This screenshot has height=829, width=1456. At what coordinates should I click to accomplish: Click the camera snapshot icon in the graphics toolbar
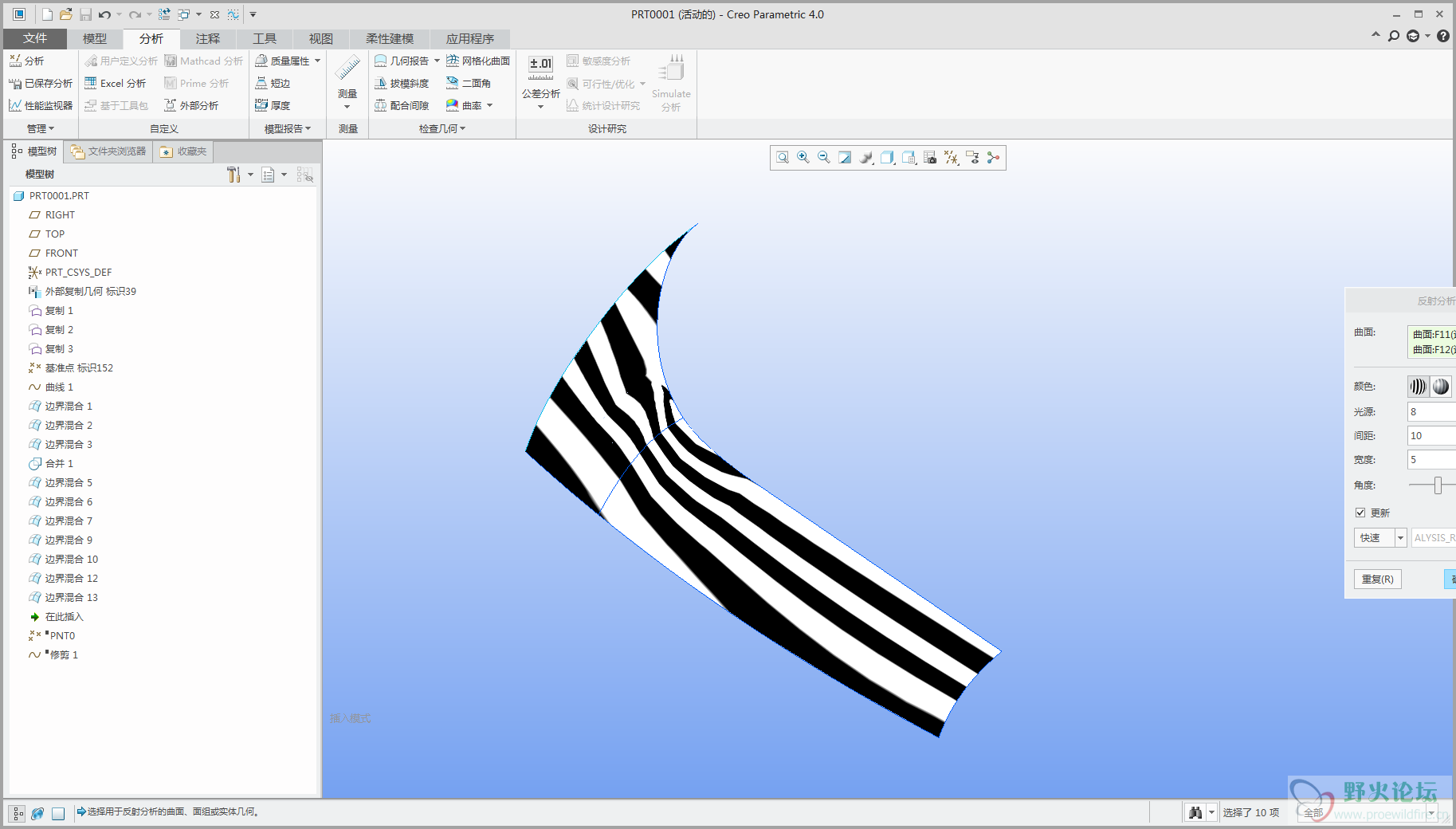(x=930, y=158)
